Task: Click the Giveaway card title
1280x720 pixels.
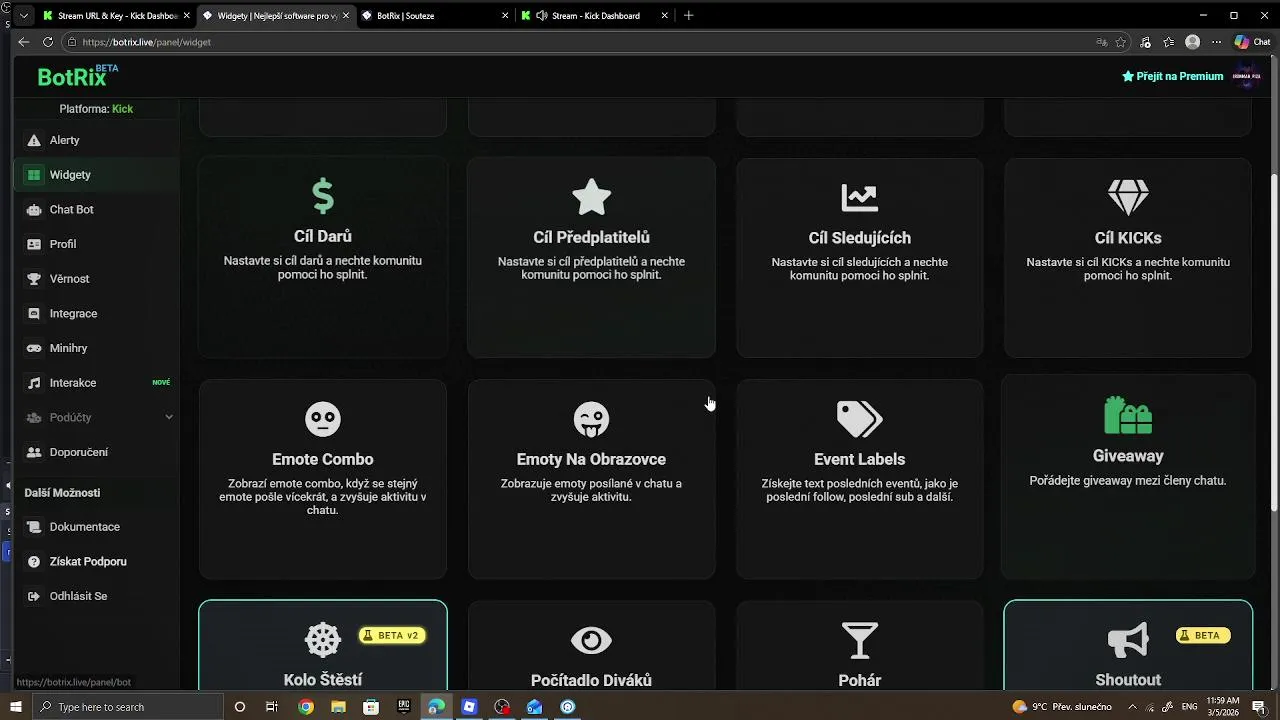Action: pos(1128,456)
